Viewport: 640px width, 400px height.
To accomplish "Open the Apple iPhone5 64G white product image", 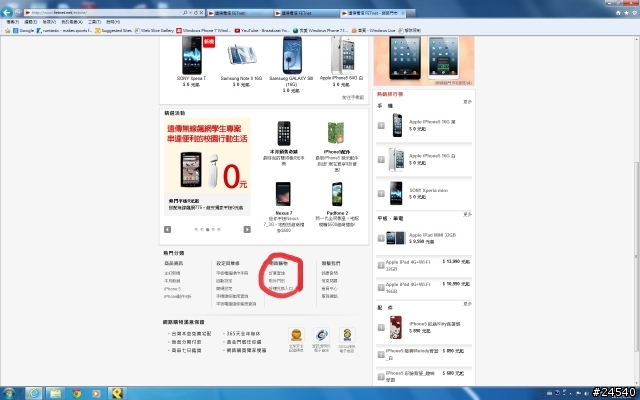I will click(x=342, y=55).
